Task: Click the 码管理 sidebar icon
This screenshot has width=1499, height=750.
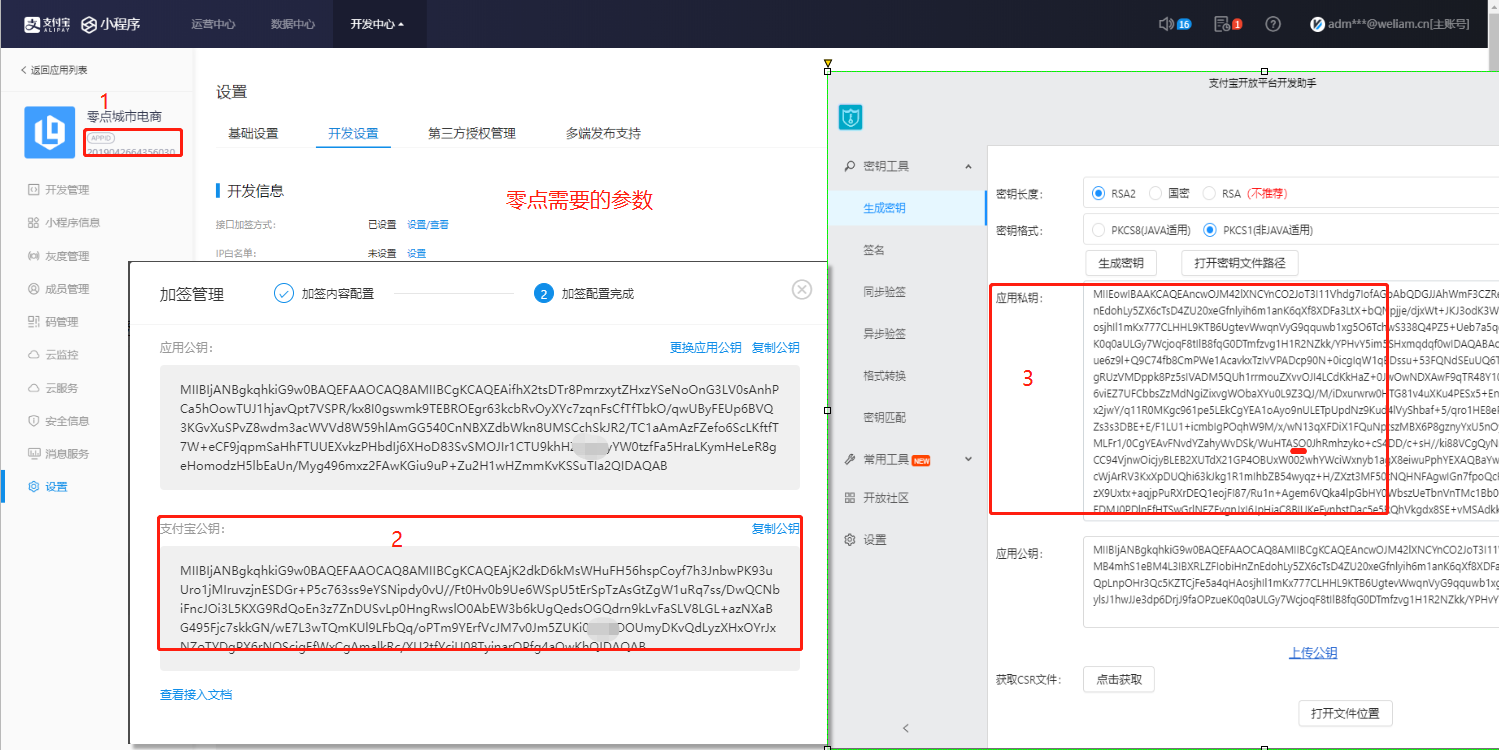Action: [34, 321]
